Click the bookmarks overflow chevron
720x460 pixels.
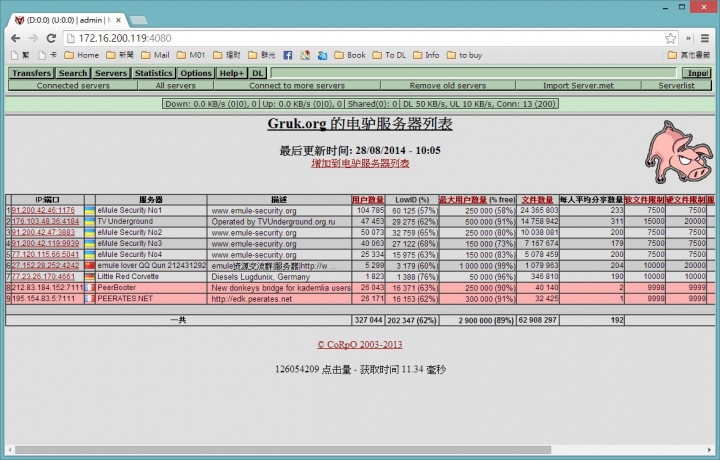tap(688, 38)
